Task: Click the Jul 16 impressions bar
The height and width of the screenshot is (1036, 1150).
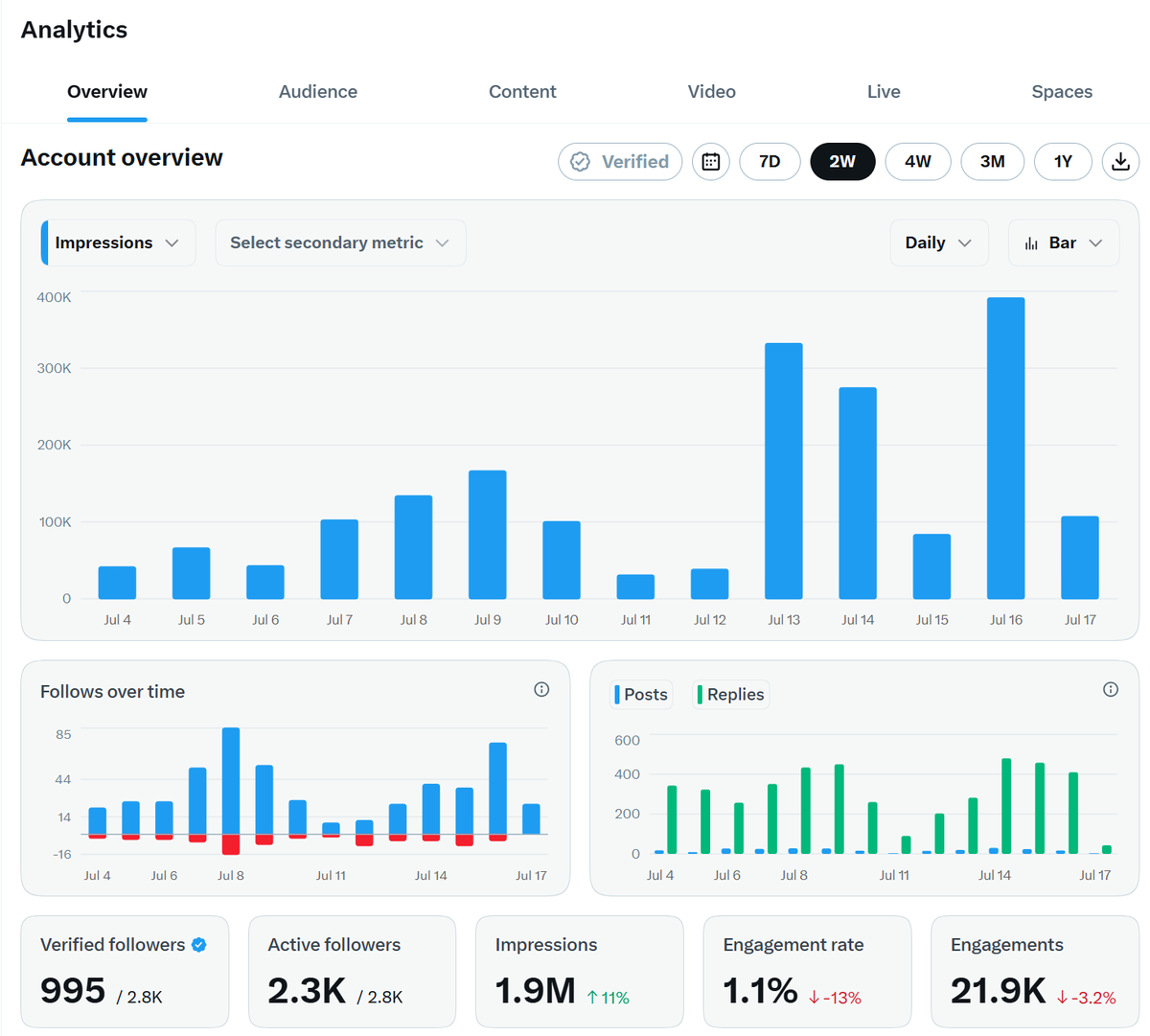Action: 1005,449
